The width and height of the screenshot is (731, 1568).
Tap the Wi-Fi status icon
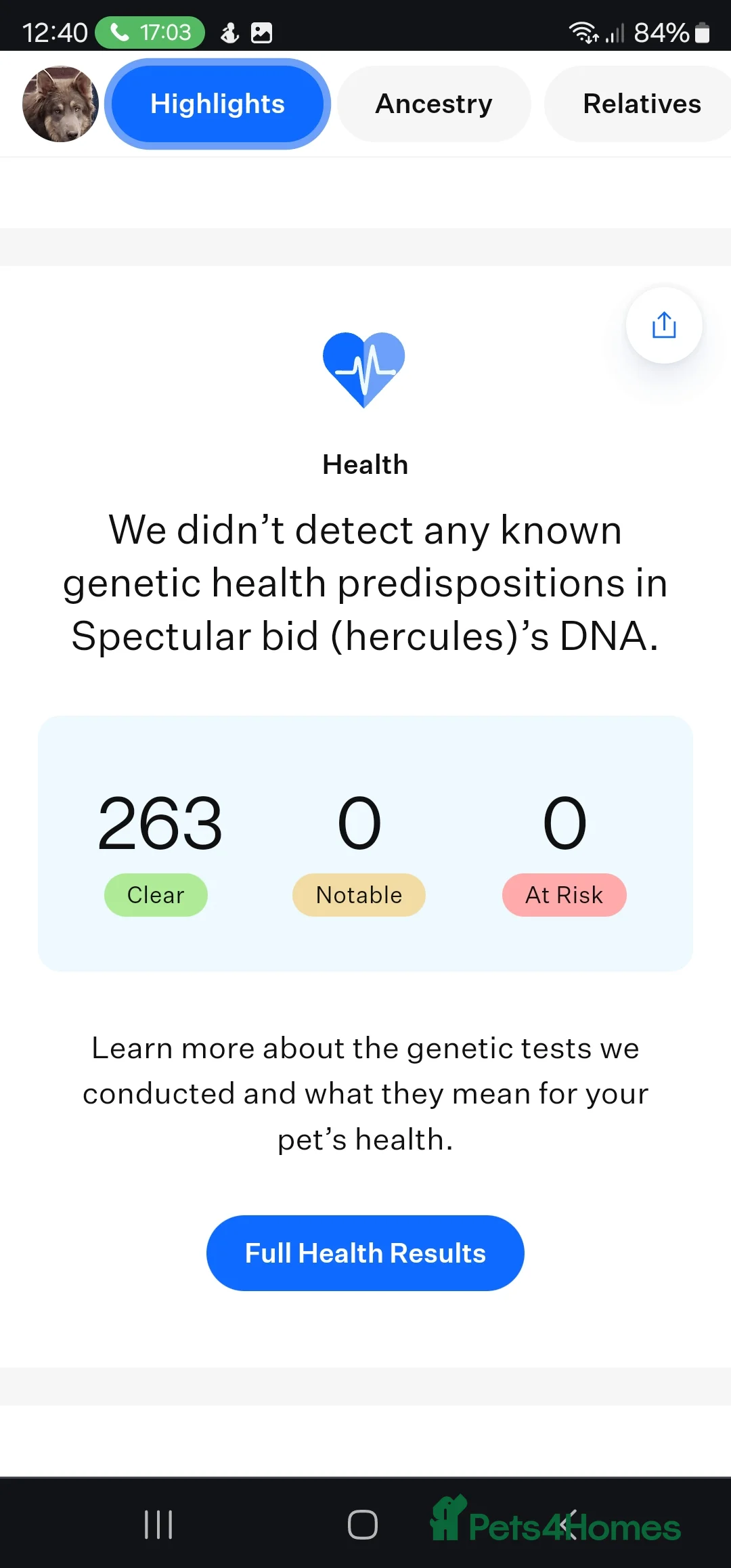583,32
